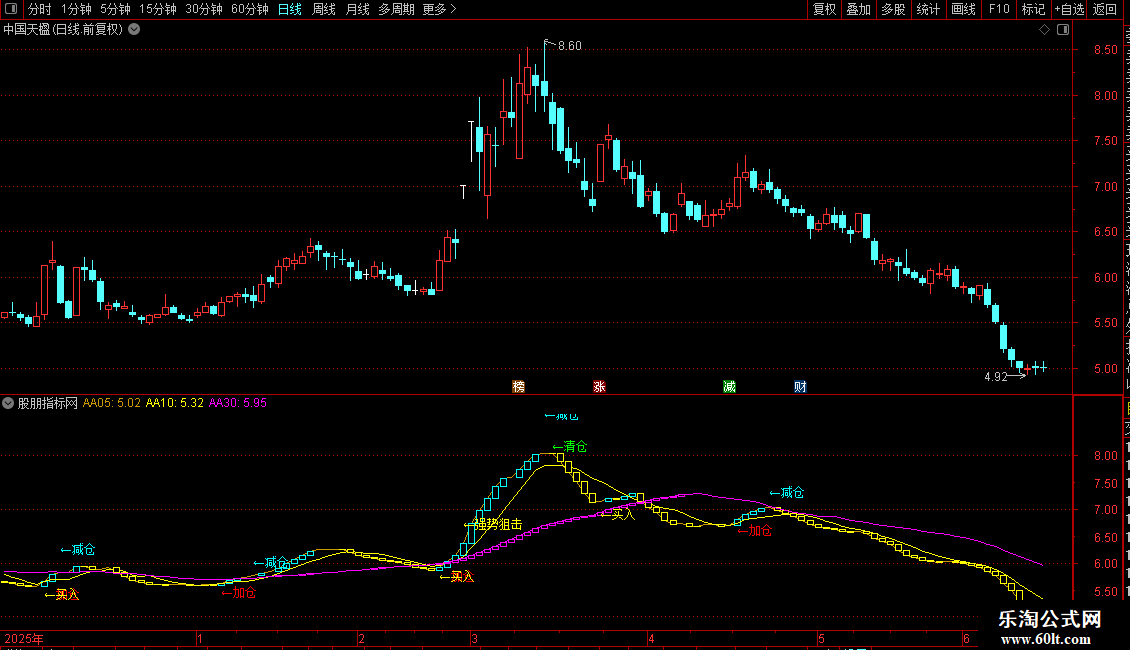Select the 5分钟 period tab
1130x650 pixels.
(115, 9)
